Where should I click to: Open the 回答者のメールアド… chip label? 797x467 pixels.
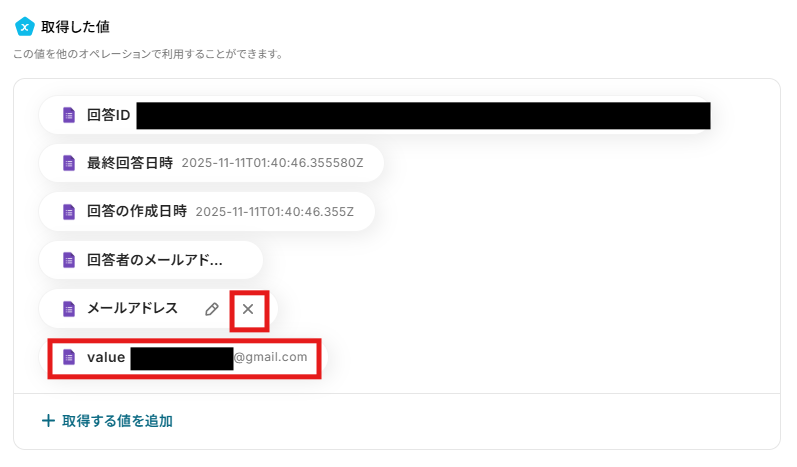(x=155, y=260)
